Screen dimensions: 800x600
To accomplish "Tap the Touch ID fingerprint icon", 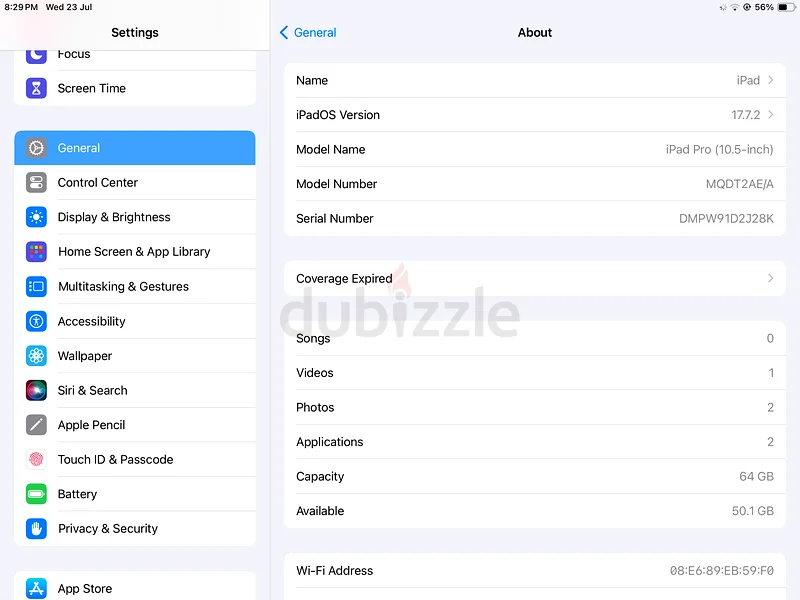I will pyautogui.click(x=36, y=459).
